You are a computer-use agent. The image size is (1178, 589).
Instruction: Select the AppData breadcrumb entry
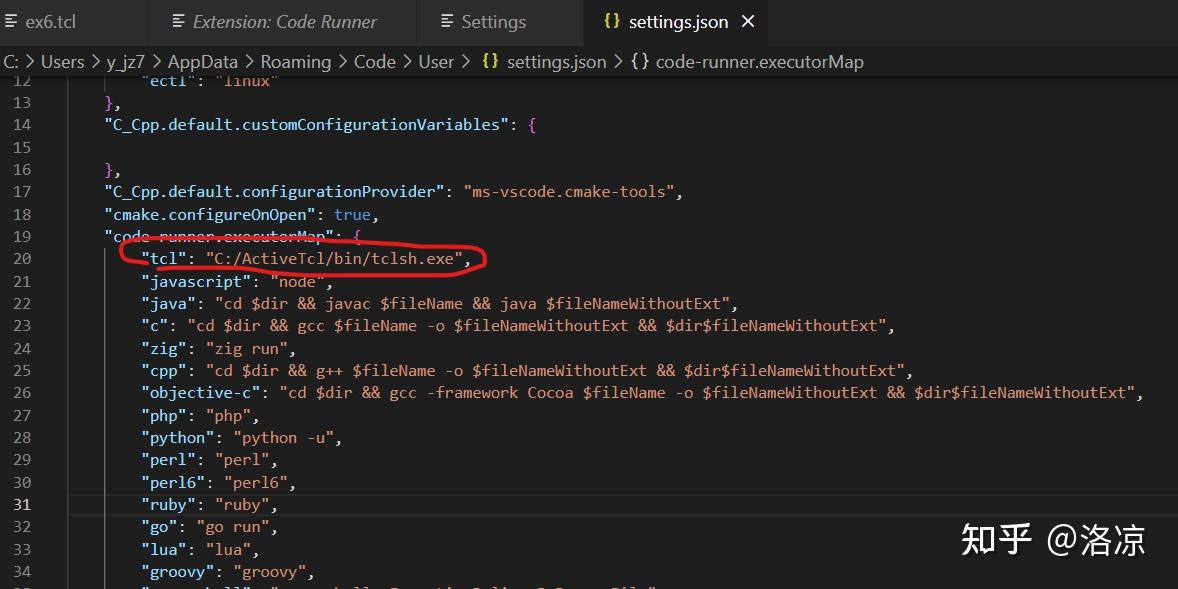(x=202, y=61)
